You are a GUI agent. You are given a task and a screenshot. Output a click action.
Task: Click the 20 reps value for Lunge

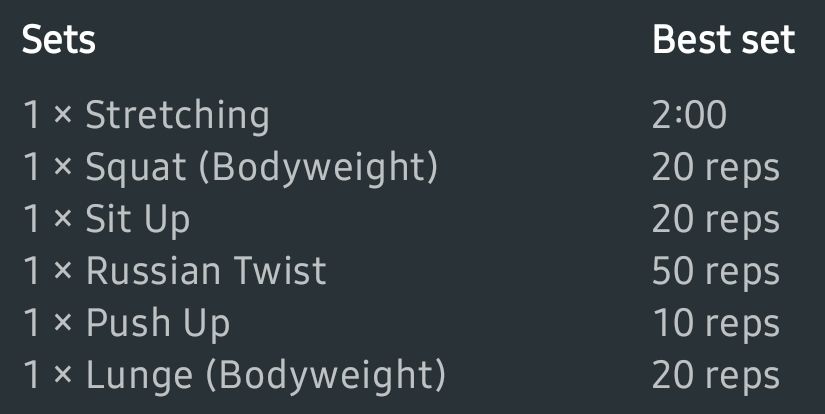coord(715,375)
